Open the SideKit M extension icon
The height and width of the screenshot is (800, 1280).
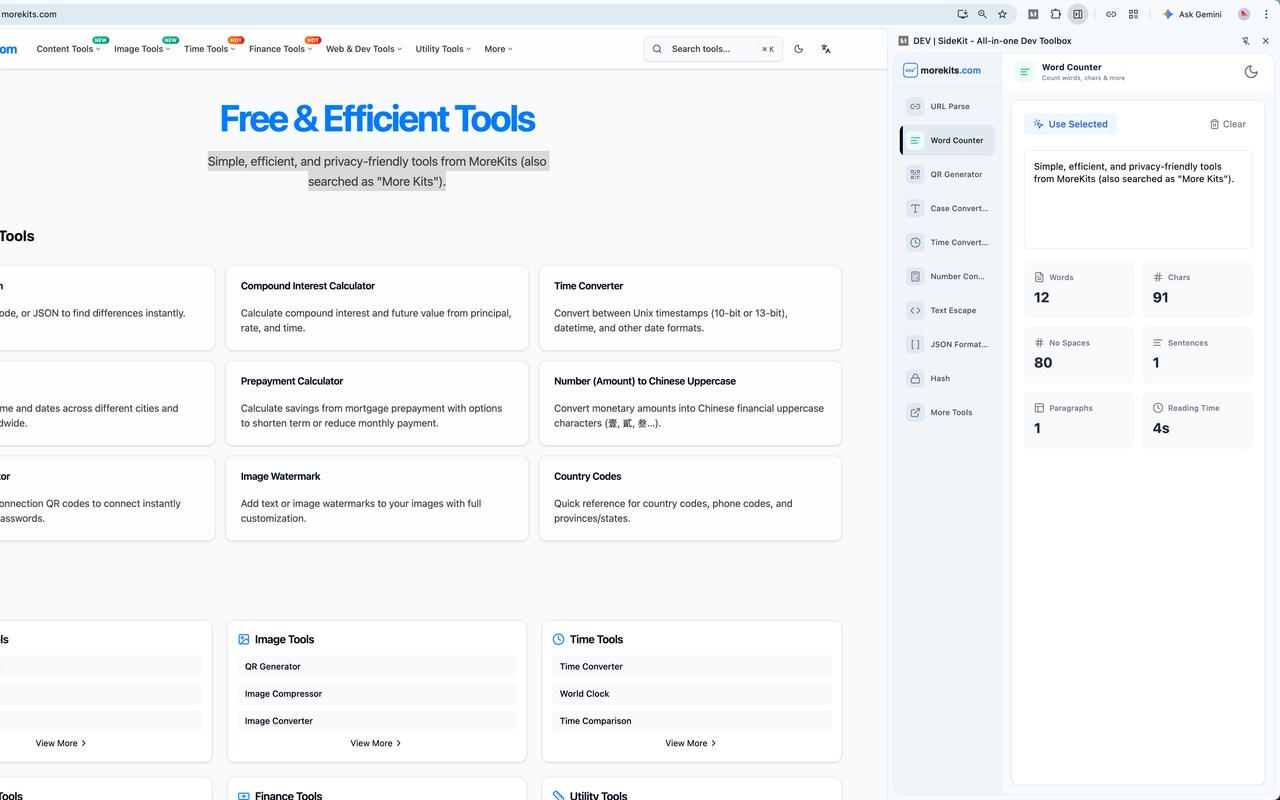[x=1033, y=14]
